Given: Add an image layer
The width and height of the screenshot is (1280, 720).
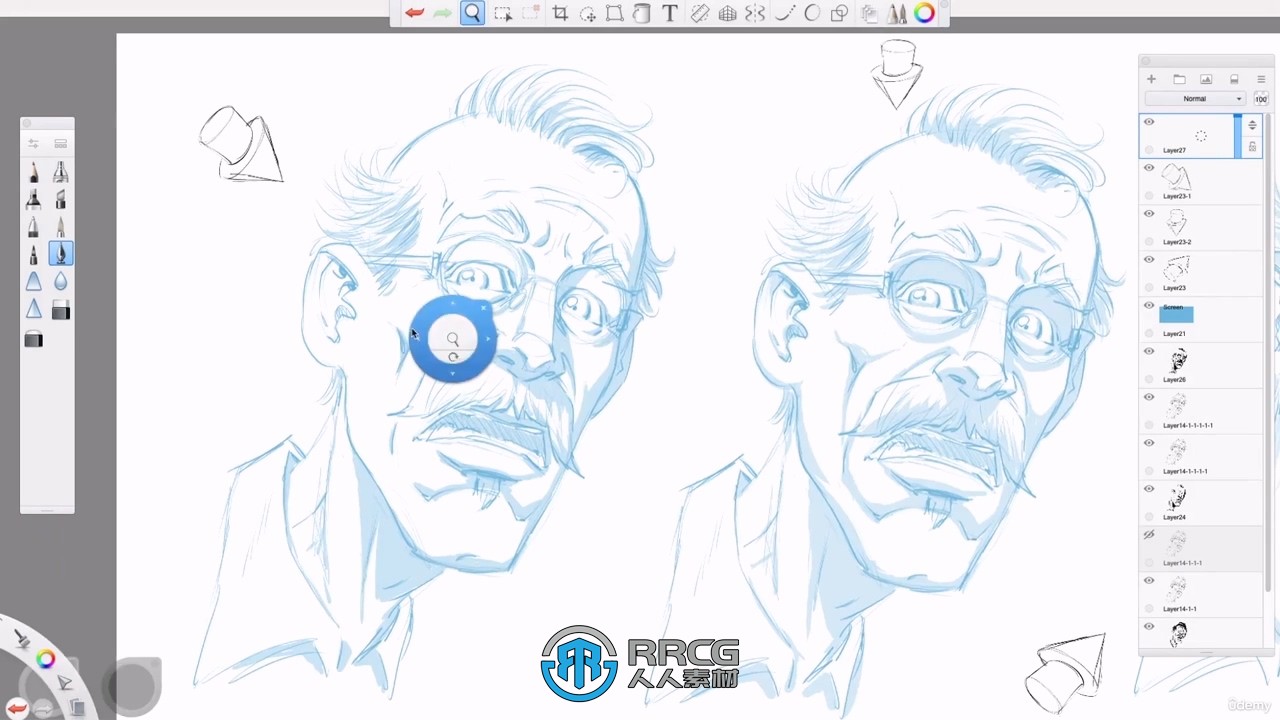Looking at the screenshot, I should pyautogui.click(x=1206, y=79).
